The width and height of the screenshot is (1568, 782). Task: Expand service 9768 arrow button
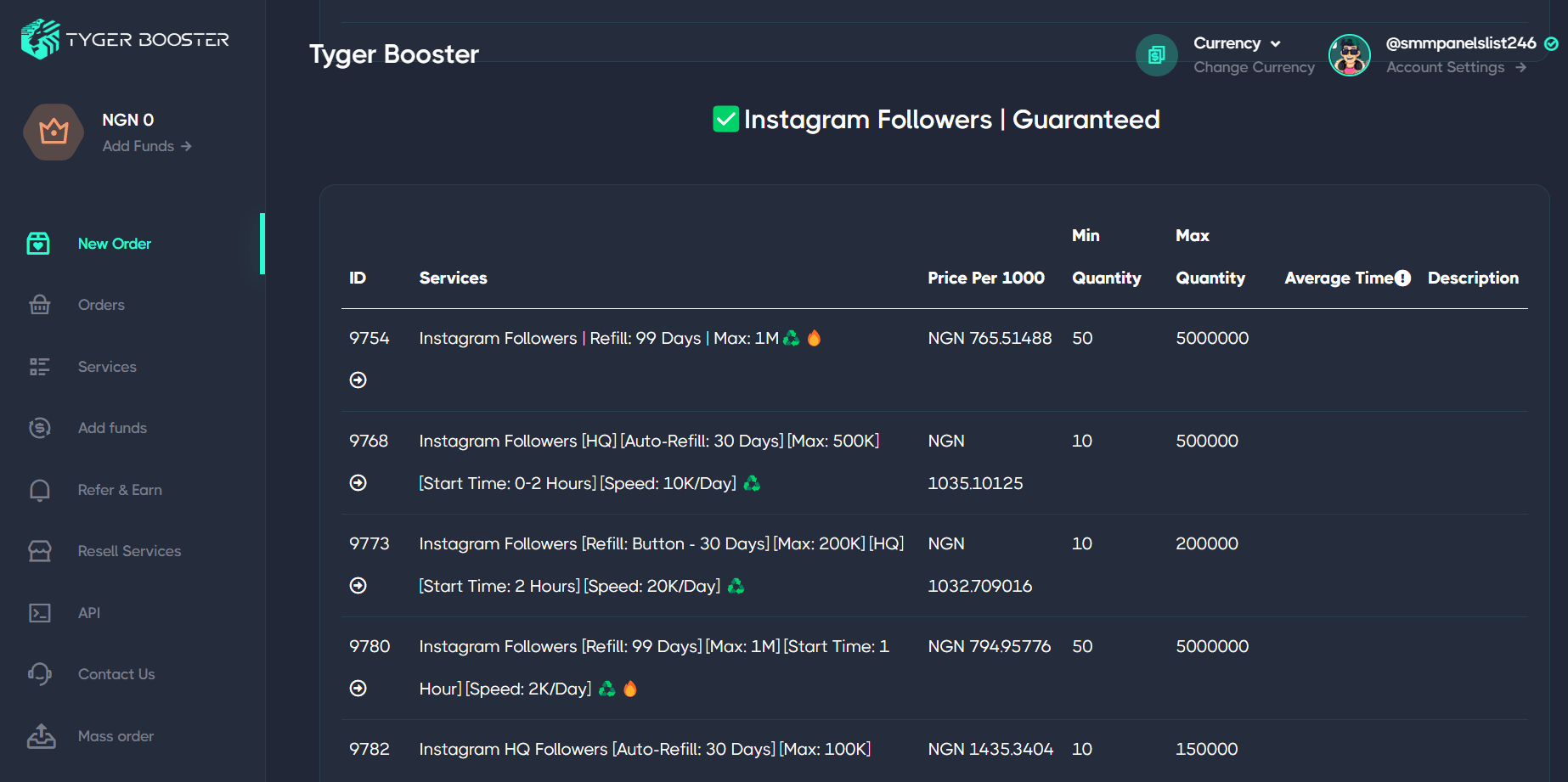[x=358, y=483]
